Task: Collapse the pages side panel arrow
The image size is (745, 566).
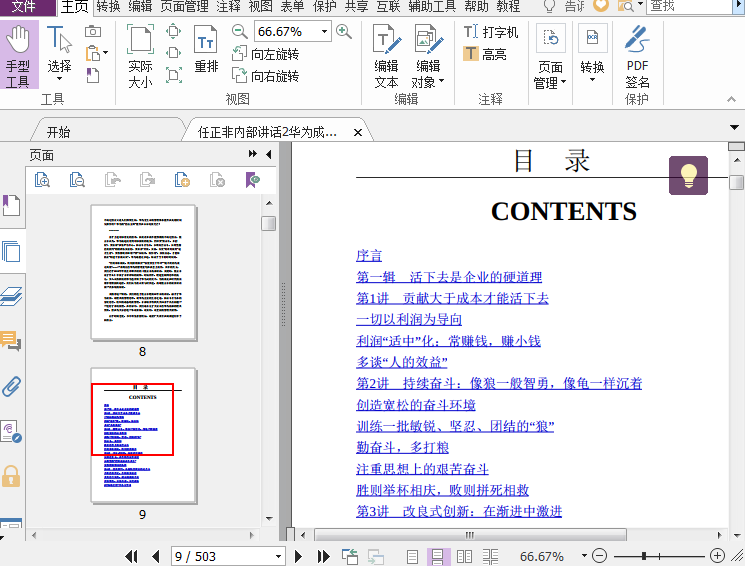Action: (269, 154)
